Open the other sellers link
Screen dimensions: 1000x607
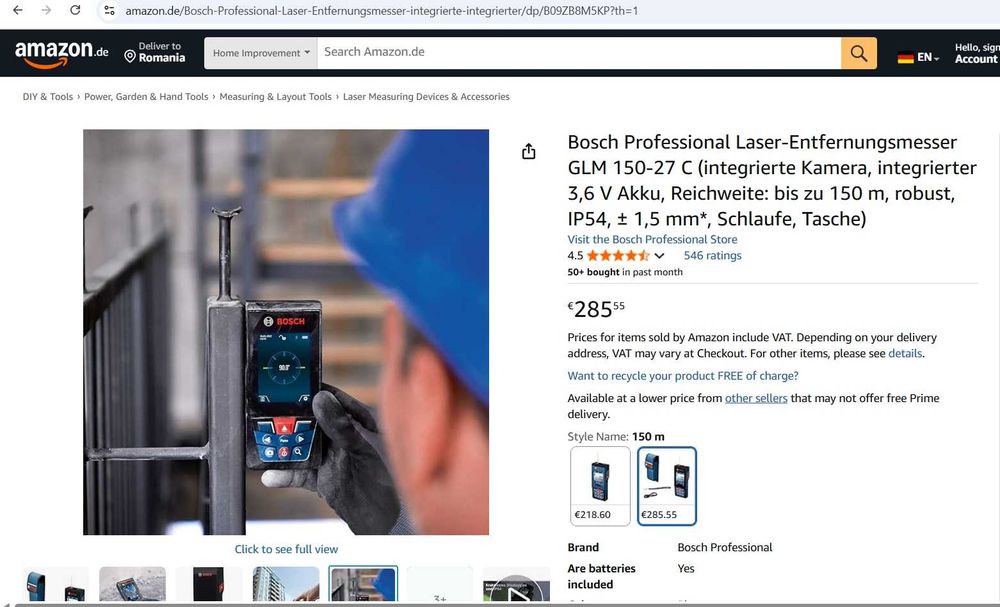point(756,398)
